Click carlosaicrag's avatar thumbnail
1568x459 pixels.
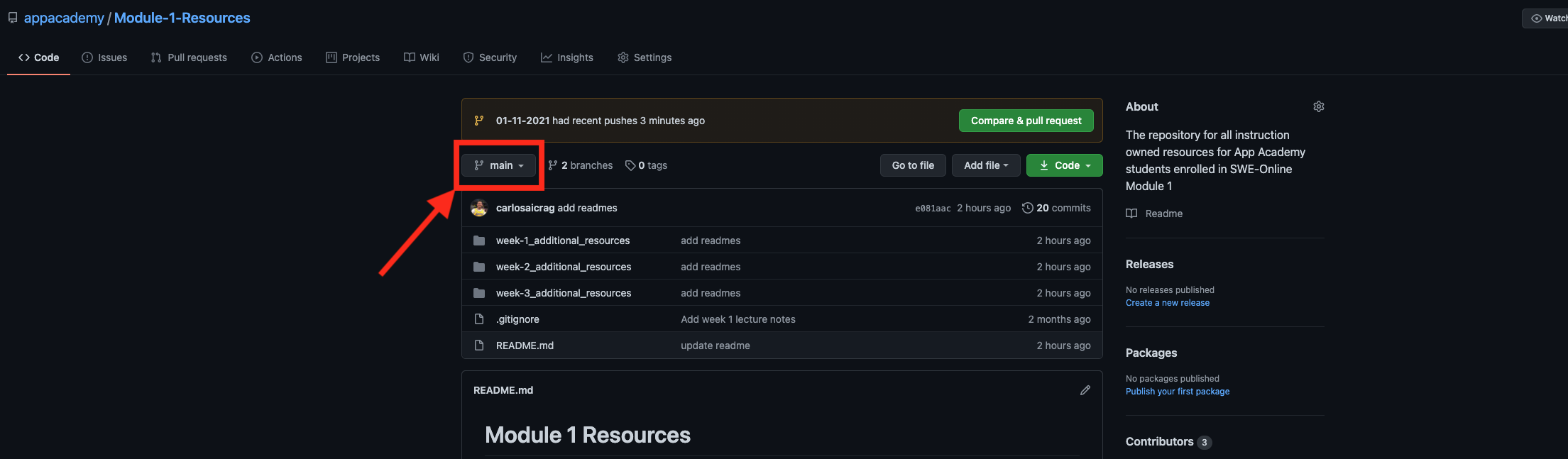tap(479, 208)
